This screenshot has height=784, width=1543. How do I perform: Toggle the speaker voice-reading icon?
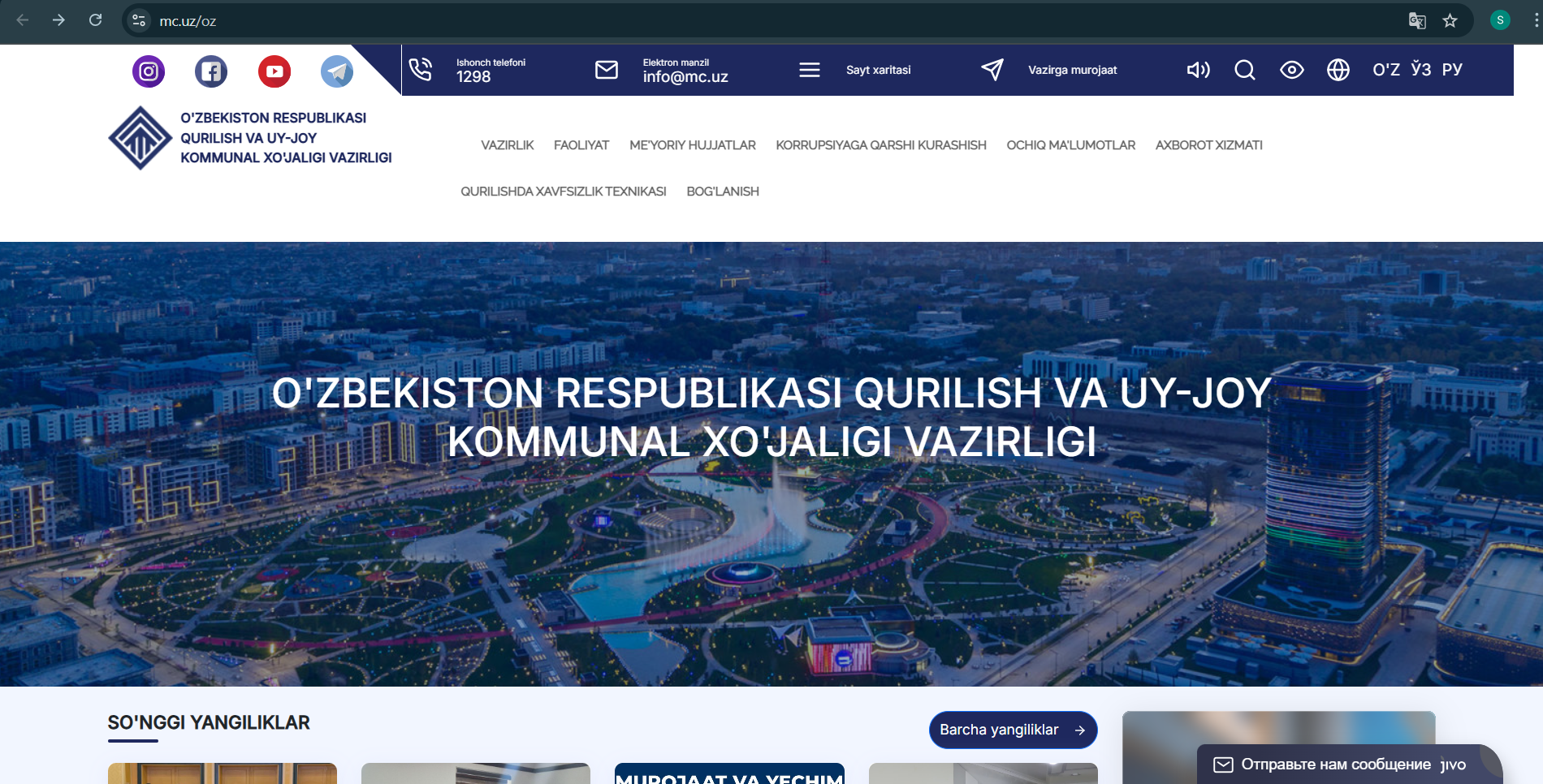tap(1198, 71)
